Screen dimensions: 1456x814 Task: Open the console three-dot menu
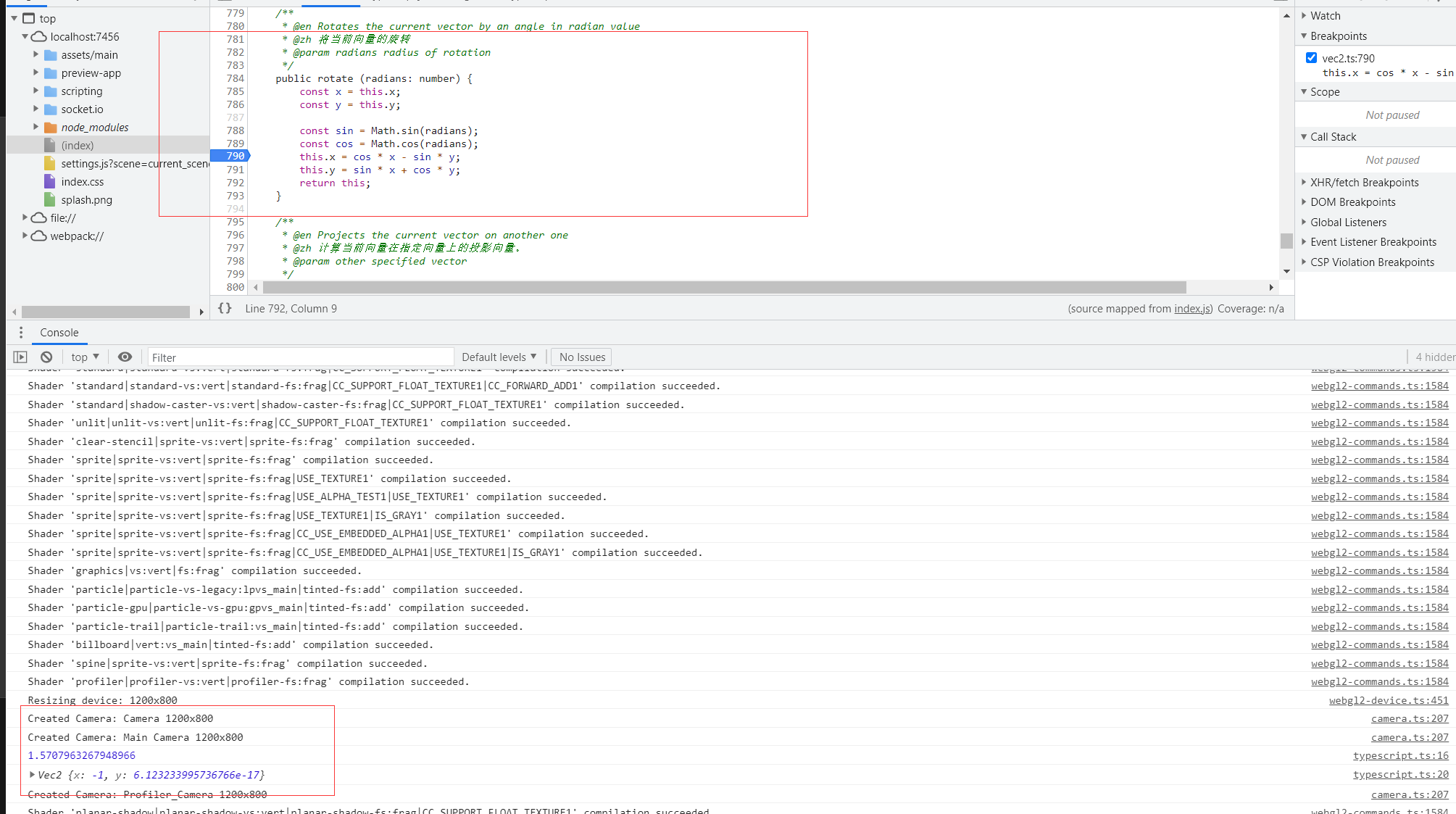[x=21, y=333]
